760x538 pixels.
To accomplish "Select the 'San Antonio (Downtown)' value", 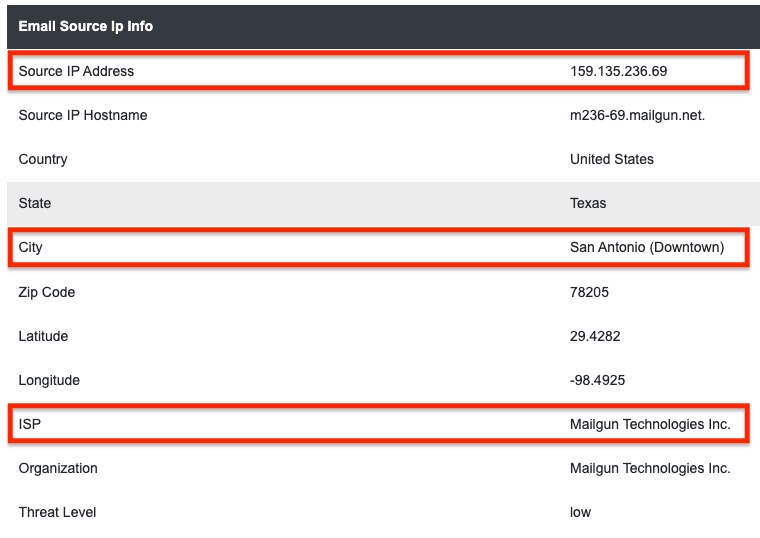I will [647, 248].
